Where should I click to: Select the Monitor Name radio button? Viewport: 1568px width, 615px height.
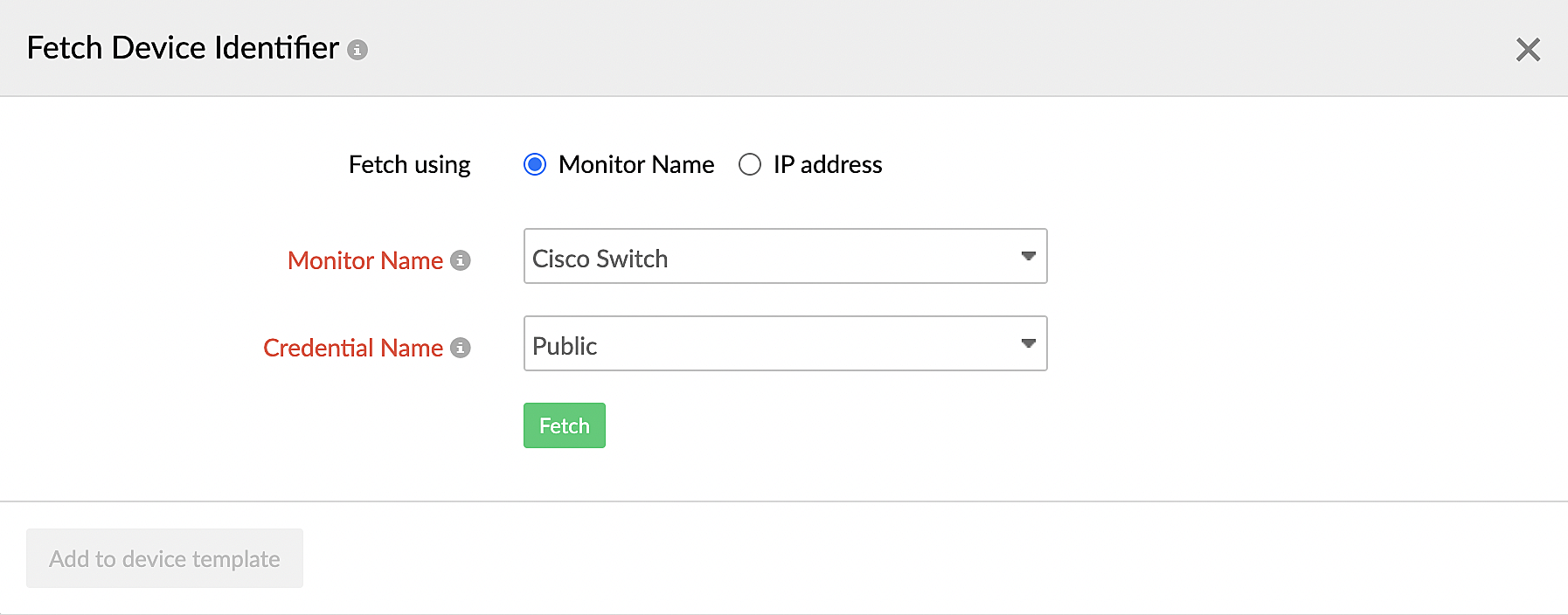[534, 164]
